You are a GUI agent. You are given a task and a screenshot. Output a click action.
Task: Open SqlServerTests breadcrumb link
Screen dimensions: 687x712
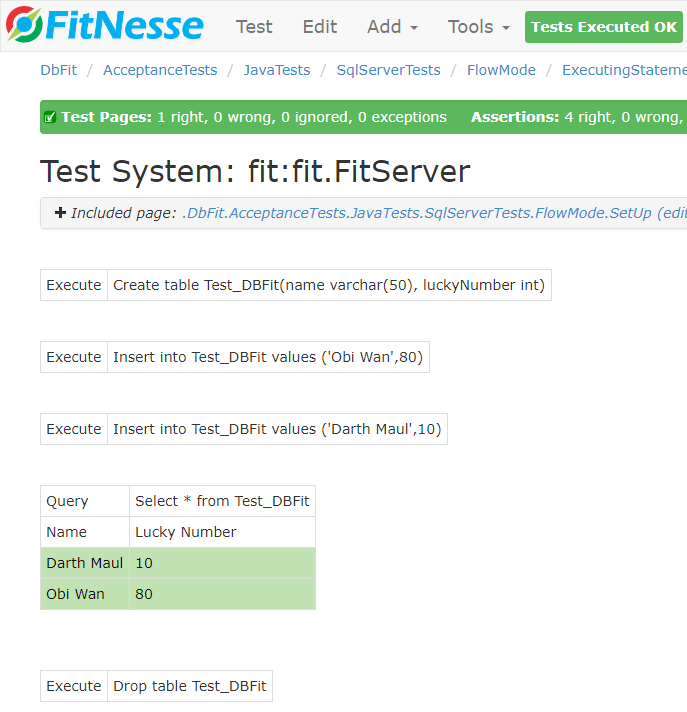click(x=388, y=70)
